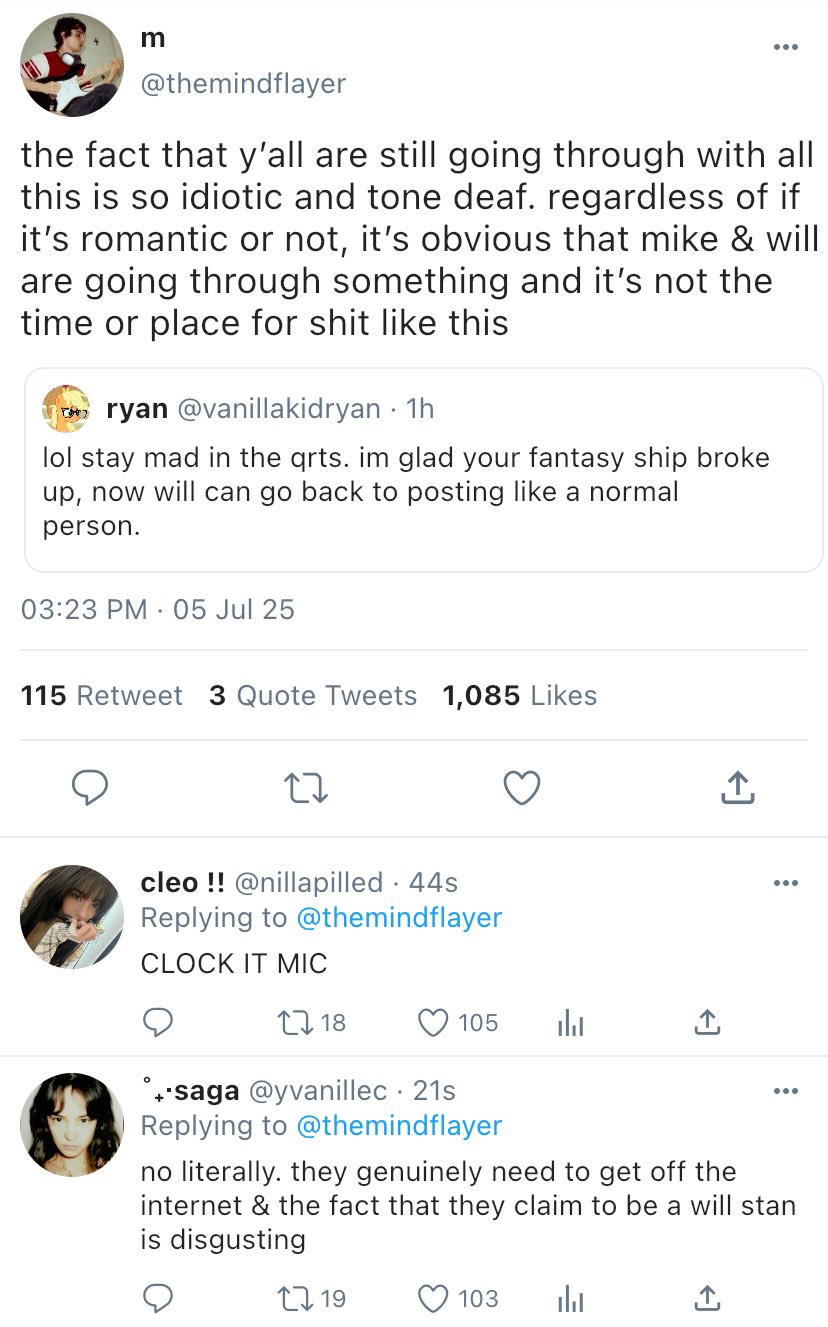Share the main tweet by m
Viewport: 828px width, 1327px height.
click(x=737, y=789)
